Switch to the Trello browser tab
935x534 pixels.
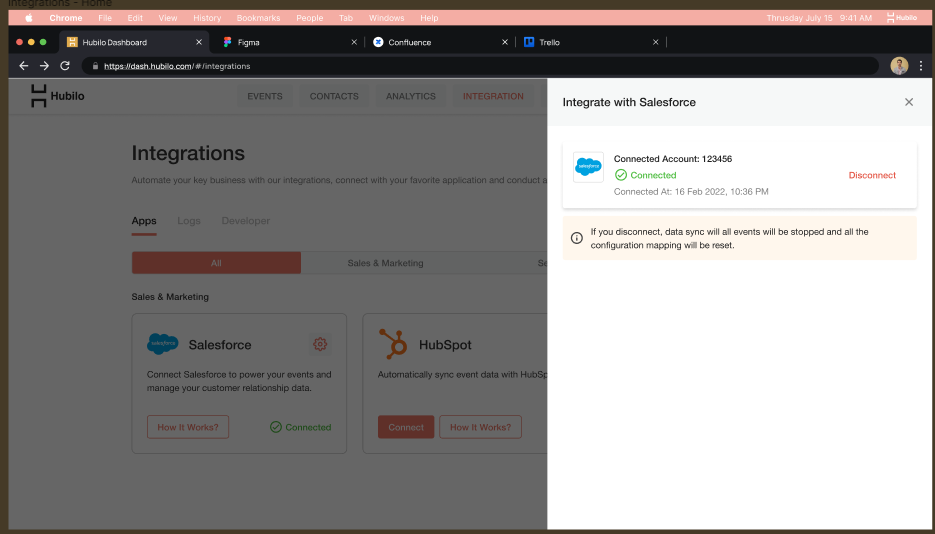(591, 42)
